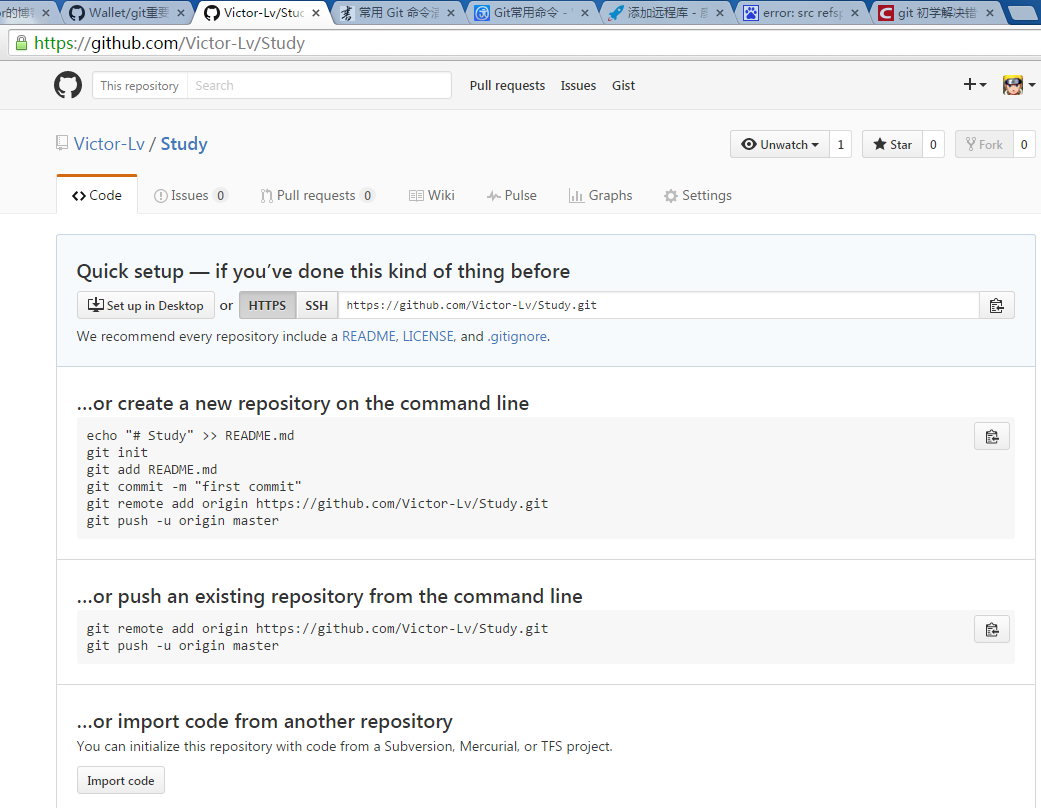1041x808 pixels.
Task: Switch to the 添加远程库 browser tab
Action: click(x=667, y=13)
